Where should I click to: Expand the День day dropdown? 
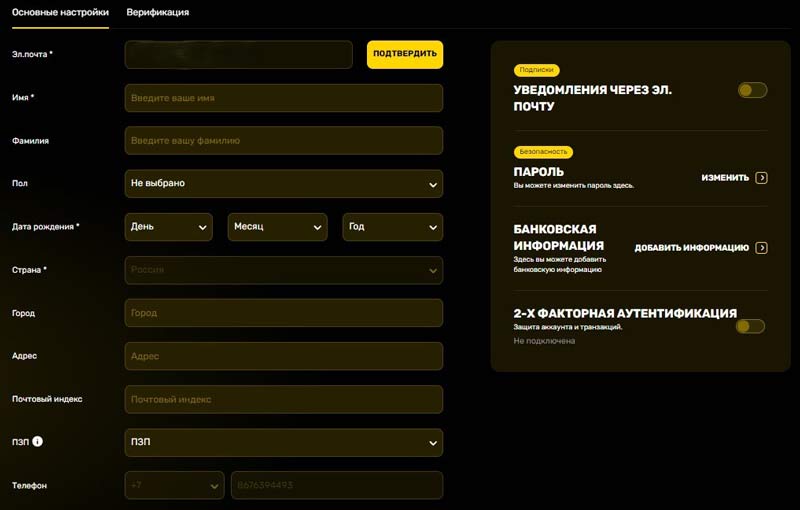[x=168, y=227]
